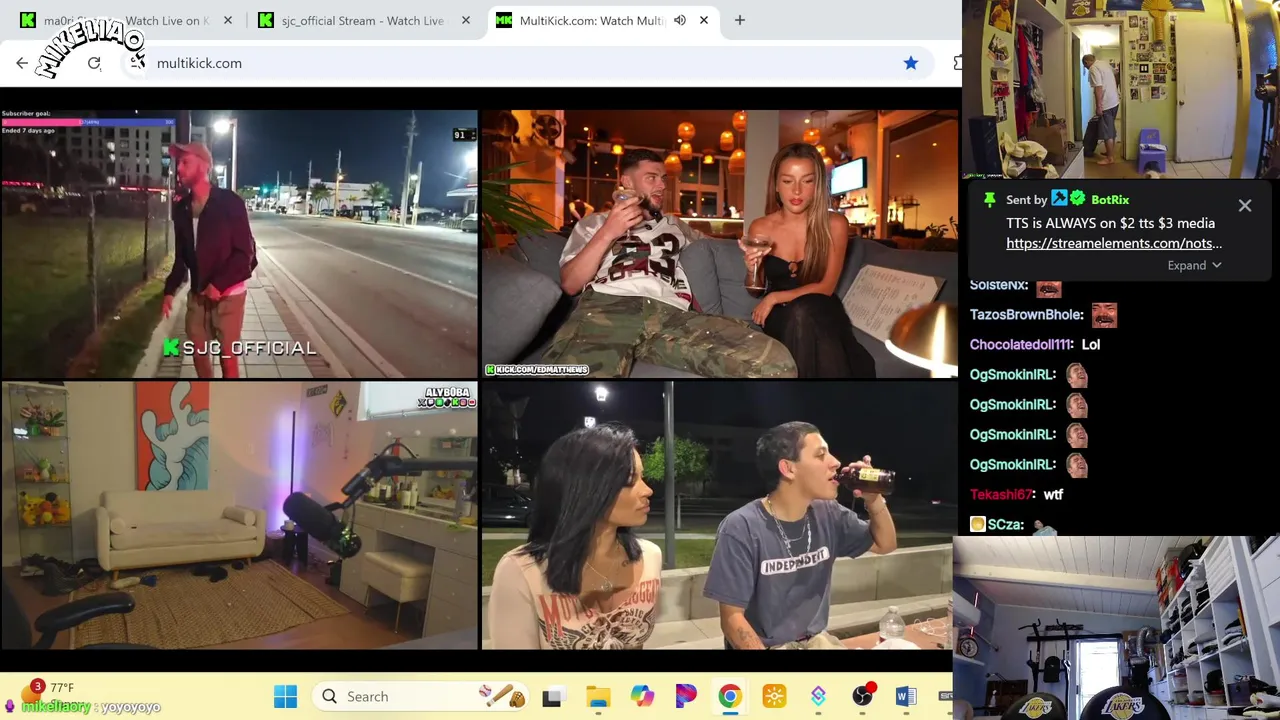Open the Windows Start menu
Screen dimensions: 1280x720
[x=285, y=697]
